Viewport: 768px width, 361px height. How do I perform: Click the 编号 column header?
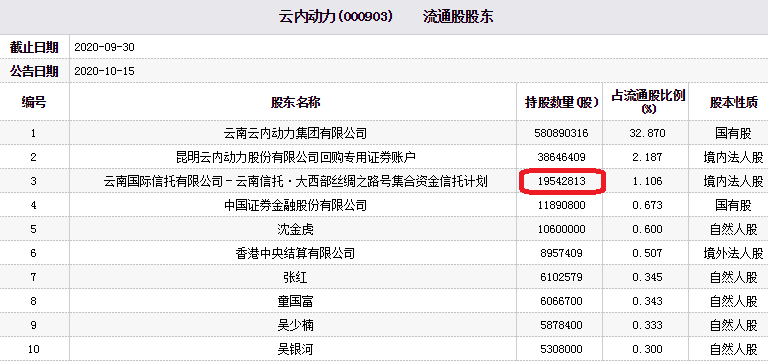34,102
